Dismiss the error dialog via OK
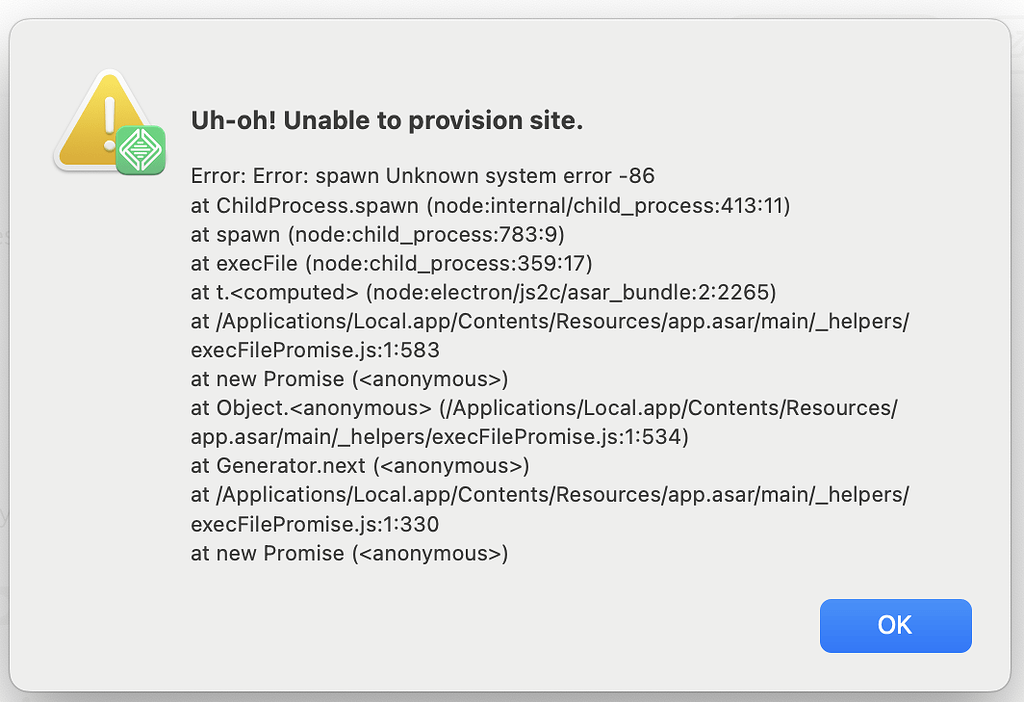This screenshot has height=702, width=1024. click(895, 625)
